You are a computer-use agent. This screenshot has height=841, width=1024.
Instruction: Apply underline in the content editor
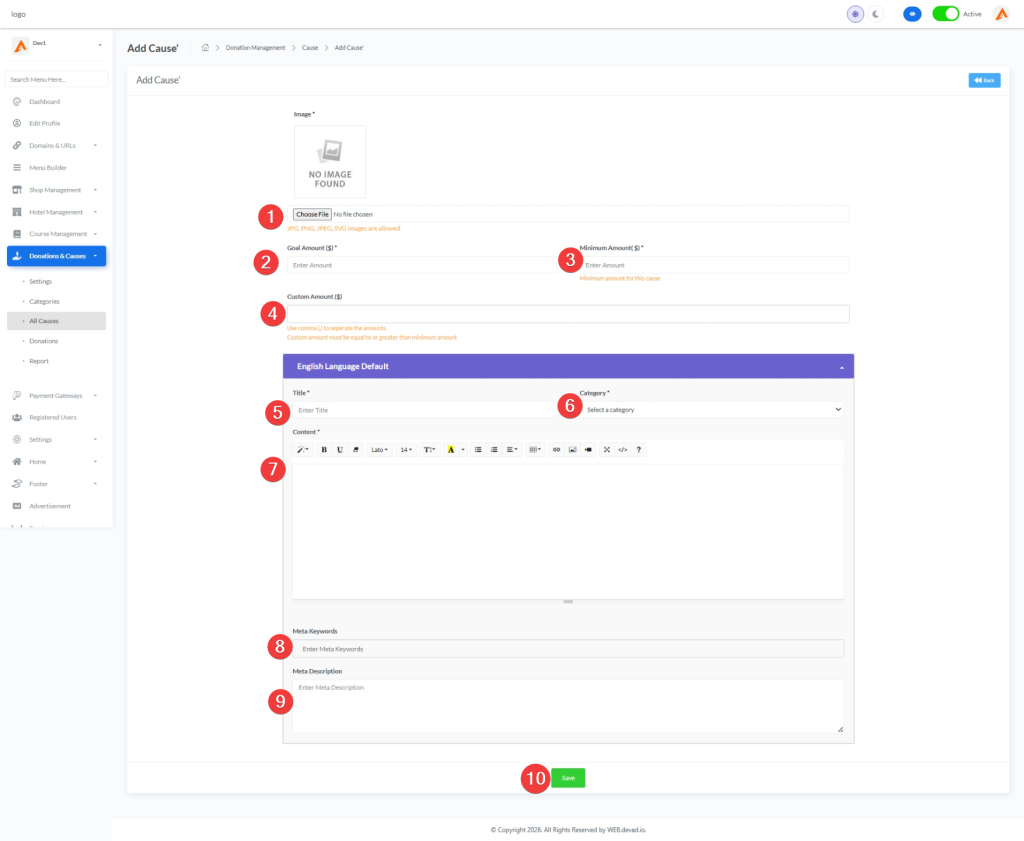(340, 450)
